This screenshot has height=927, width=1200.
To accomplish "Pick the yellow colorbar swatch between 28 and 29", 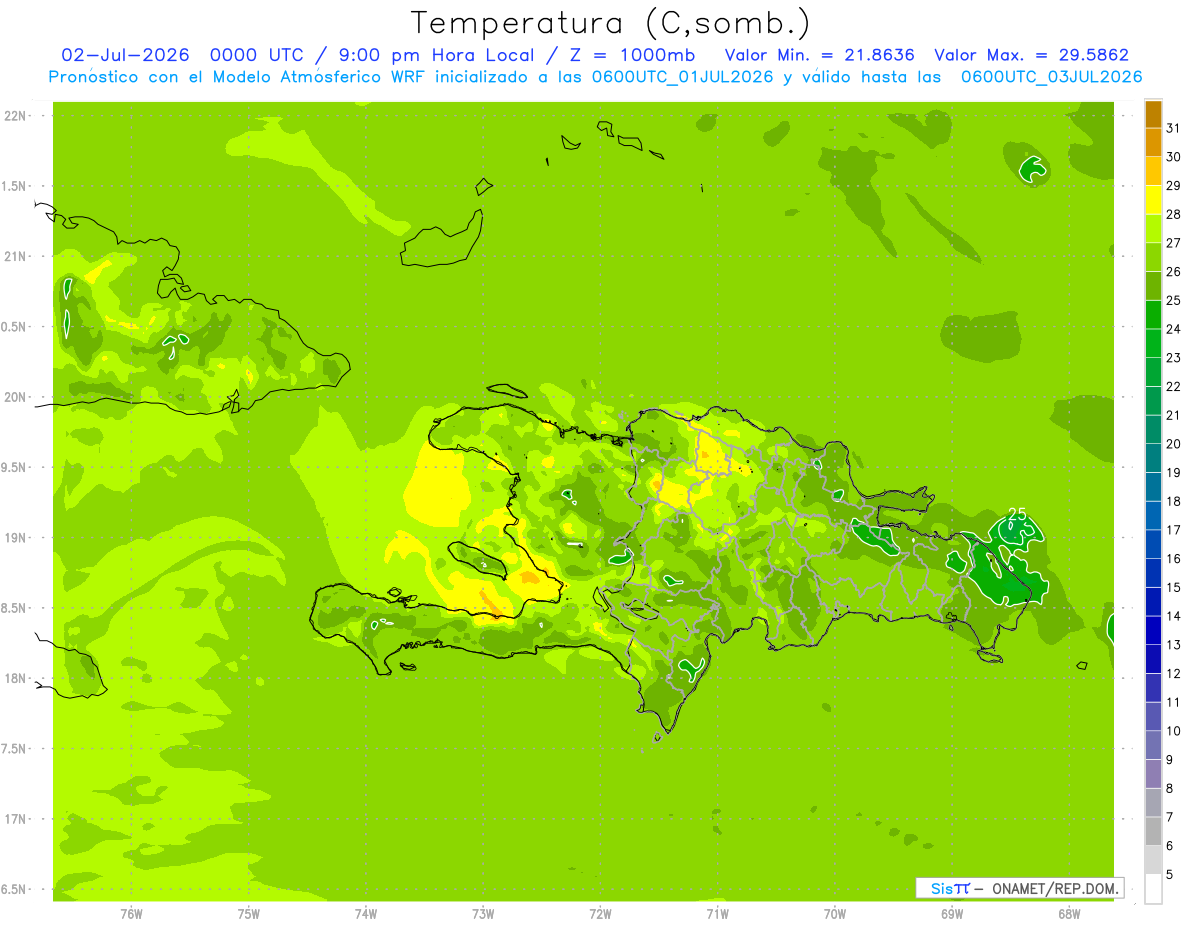I will (1153, 200).
